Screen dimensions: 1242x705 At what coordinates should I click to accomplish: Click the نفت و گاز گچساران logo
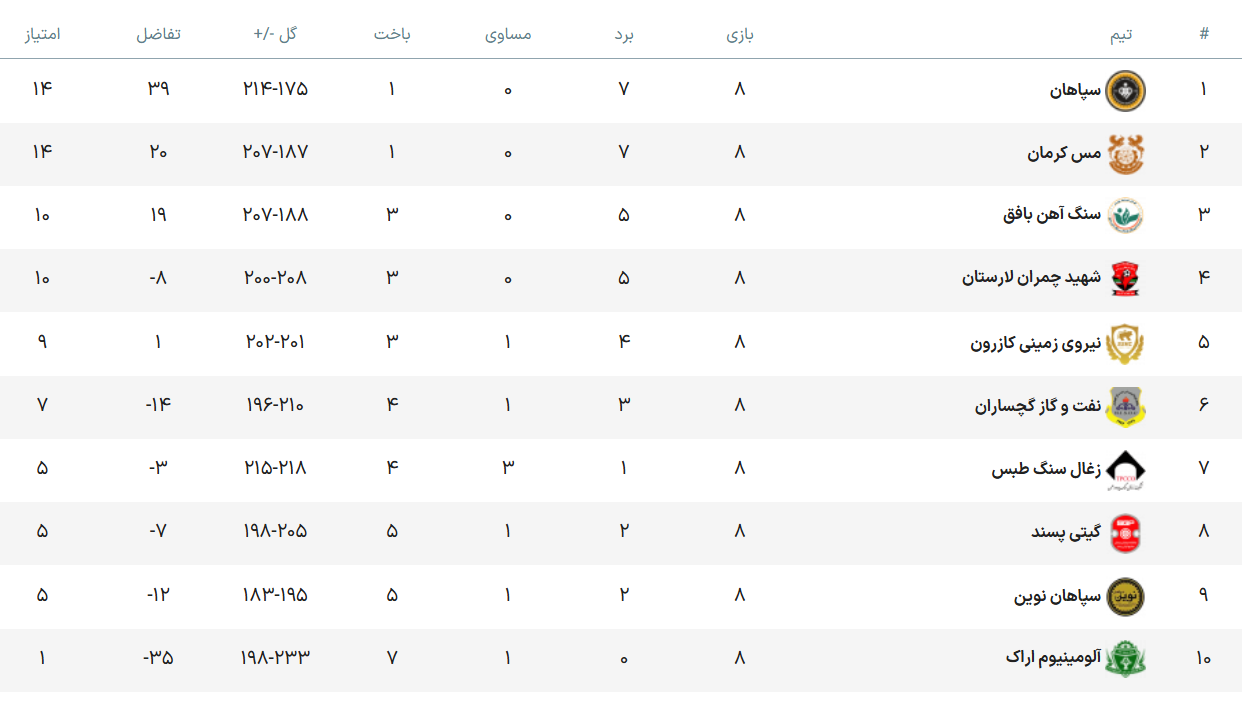[x=1126, y=406]
